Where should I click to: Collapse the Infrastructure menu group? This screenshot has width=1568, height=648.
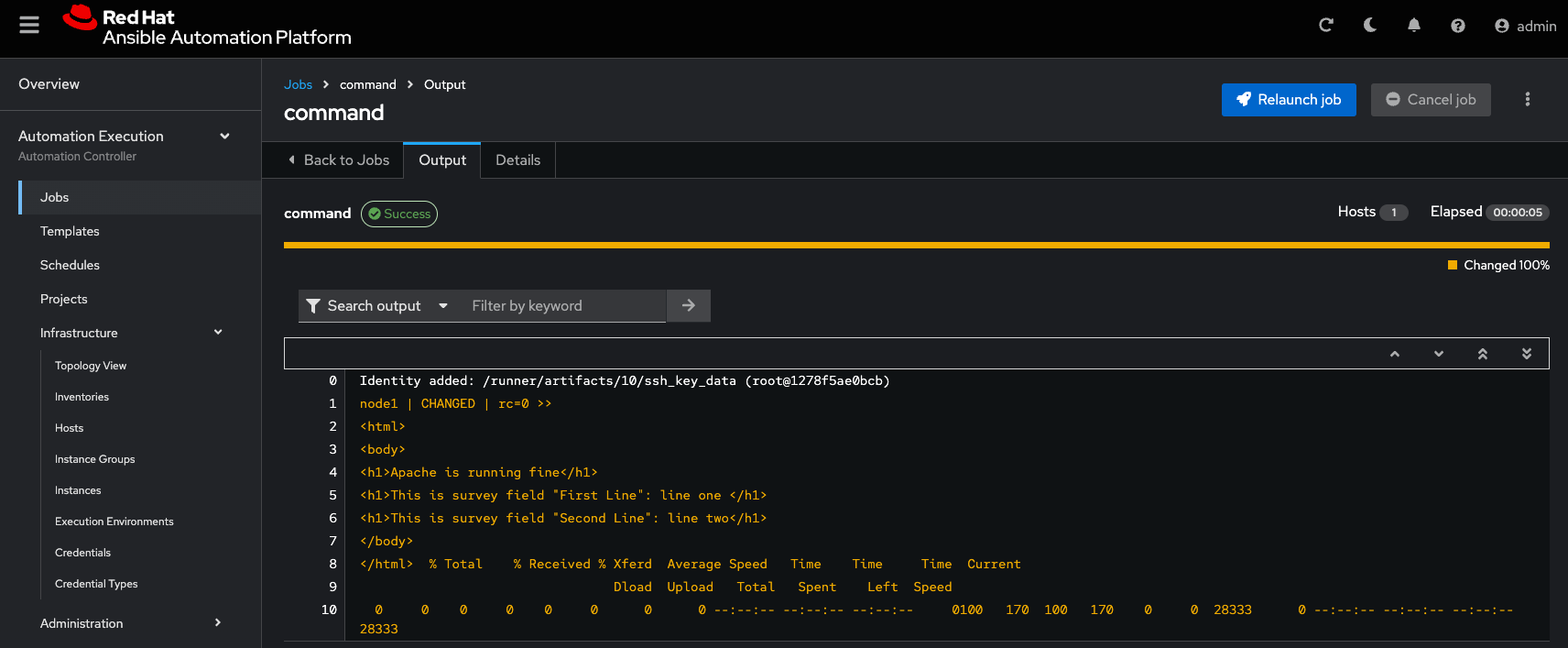click(x=218, y=333)
